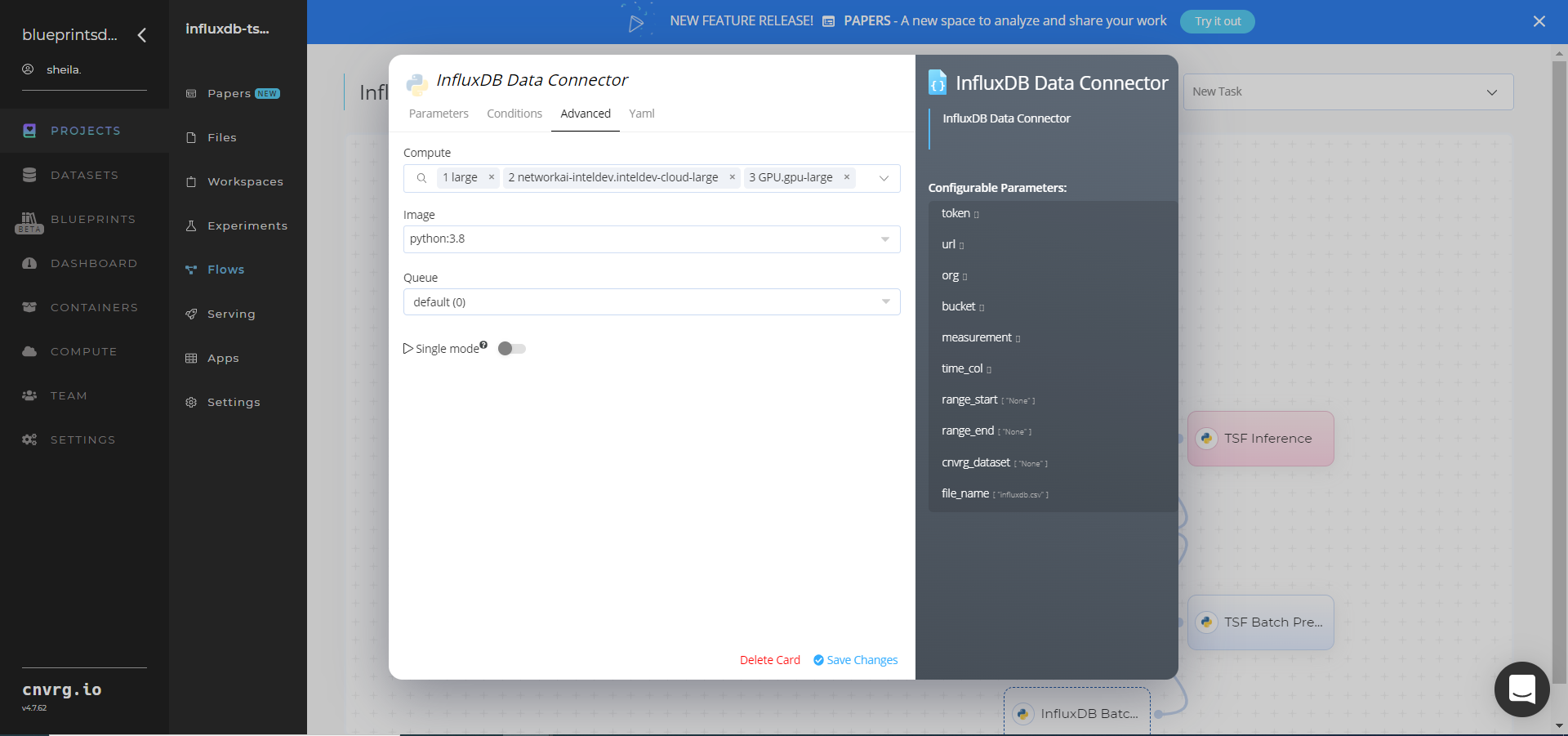The width and height of the screenshot is (1568, 736).
Task: Click the cnvrg.io logo link
Action: tap(62, 689)
